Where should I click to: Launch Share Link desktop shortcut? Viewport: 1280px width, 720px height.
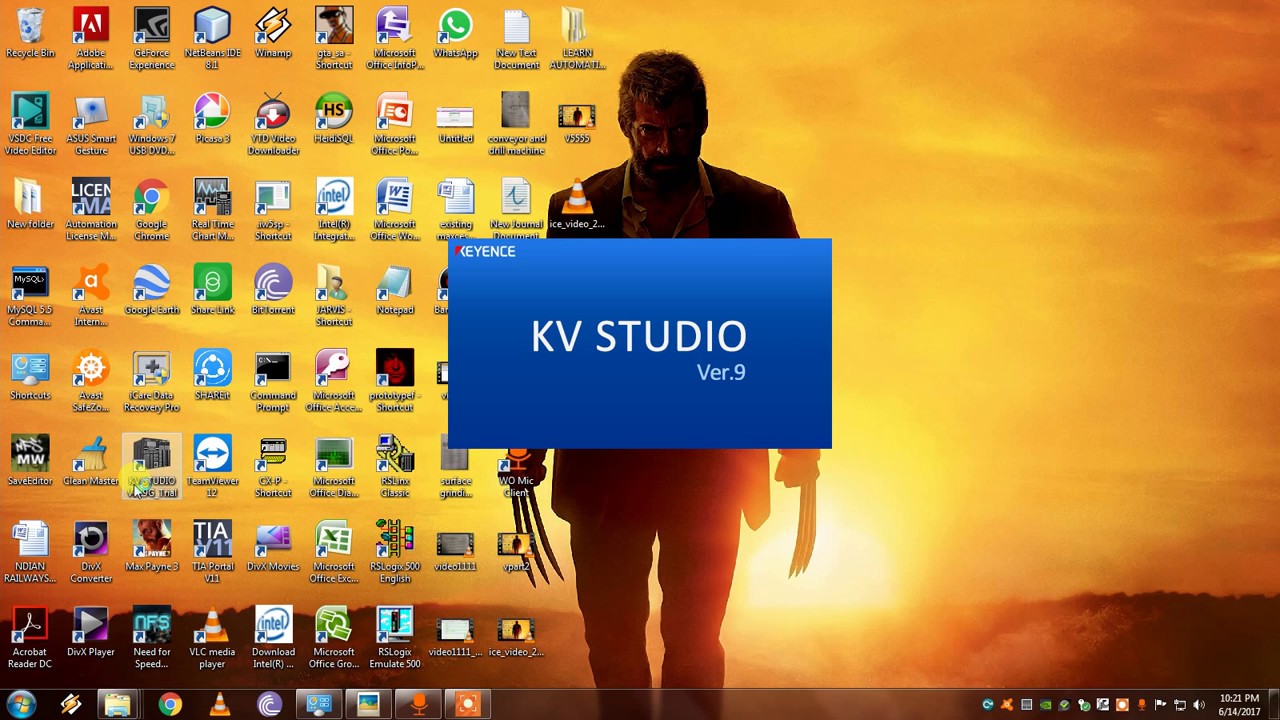[212, 291]
